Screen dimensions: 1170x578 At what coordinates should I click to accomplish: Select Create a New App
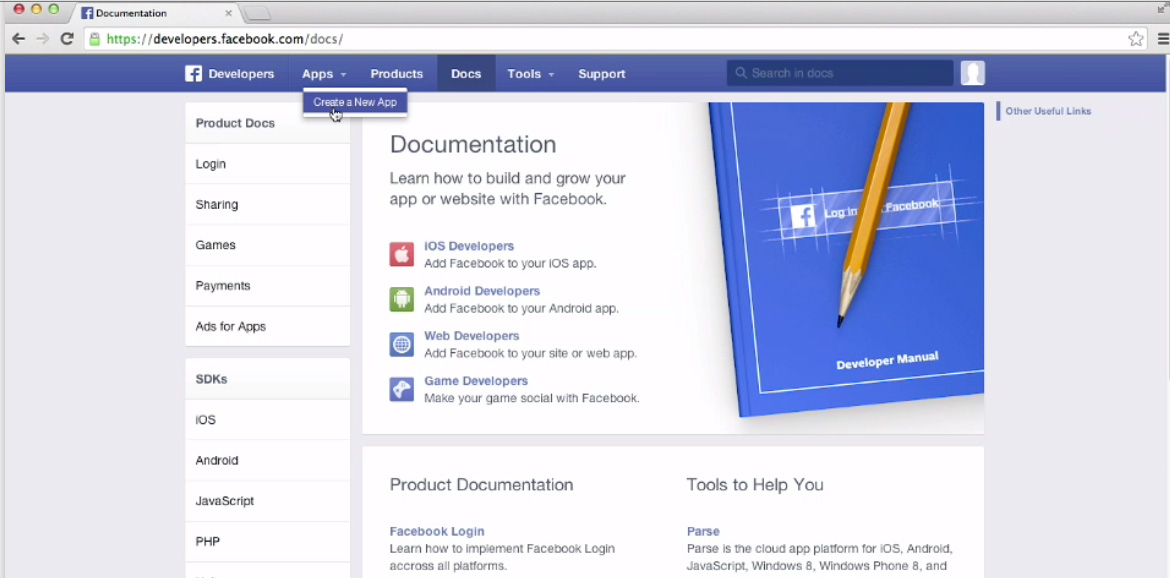coord(355,102)
